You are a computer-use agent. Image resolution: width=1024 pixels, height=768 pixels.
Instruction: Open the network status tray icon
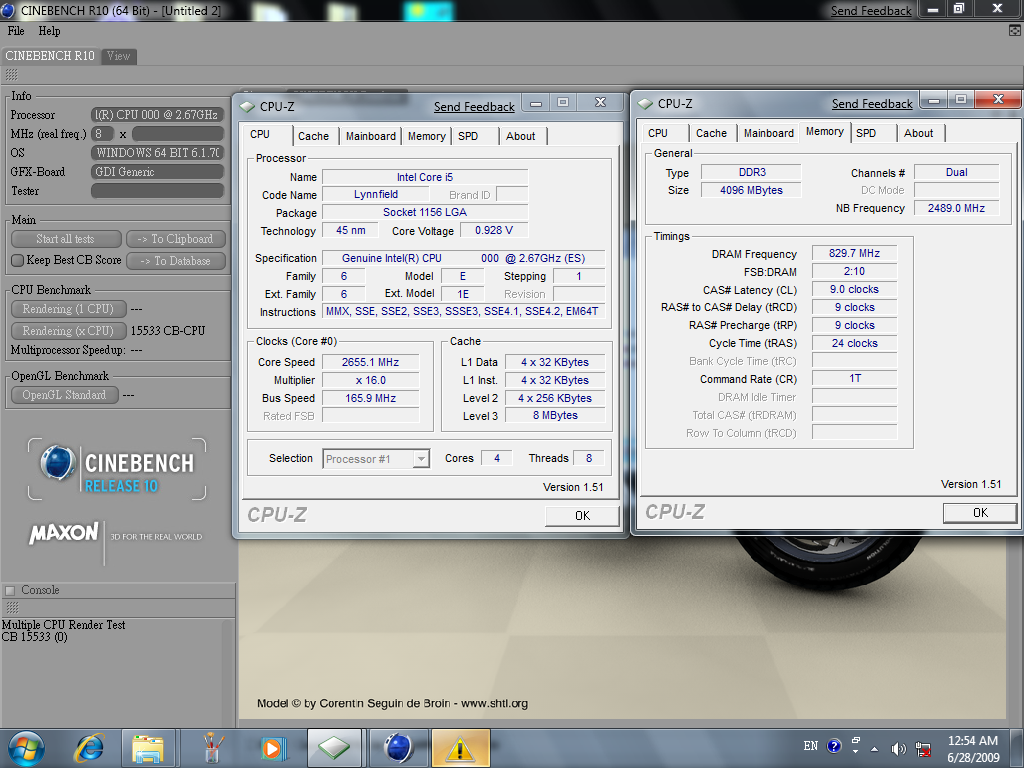923,748
